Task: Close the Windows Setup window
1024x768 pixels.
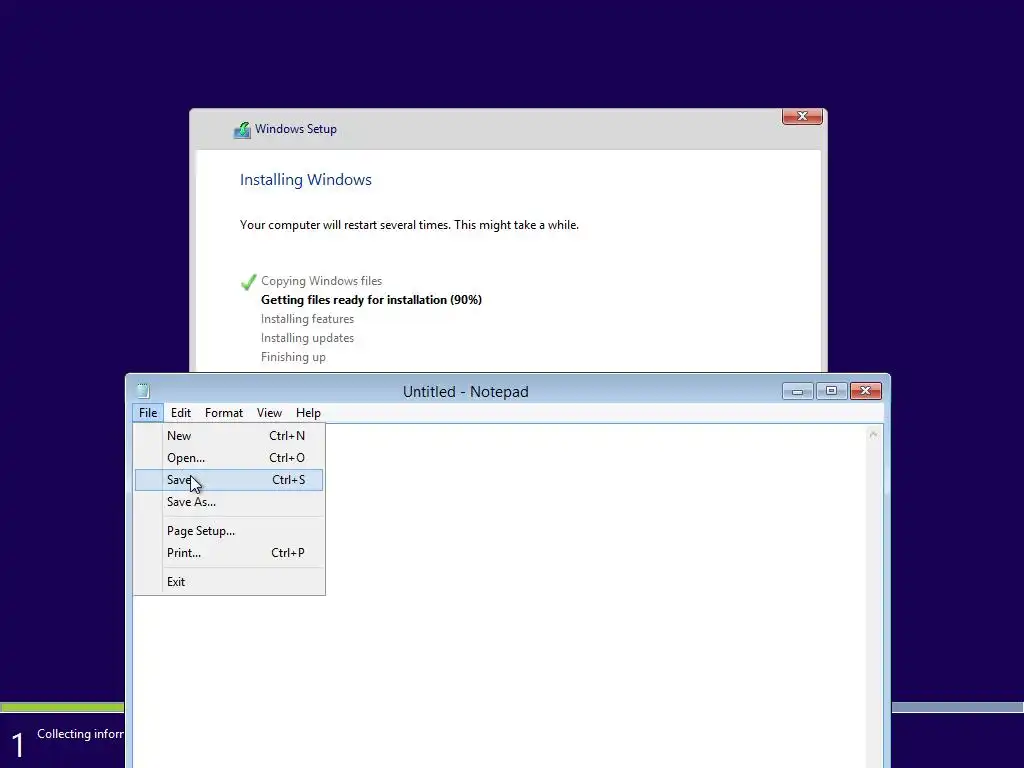Action: point(803,116)
